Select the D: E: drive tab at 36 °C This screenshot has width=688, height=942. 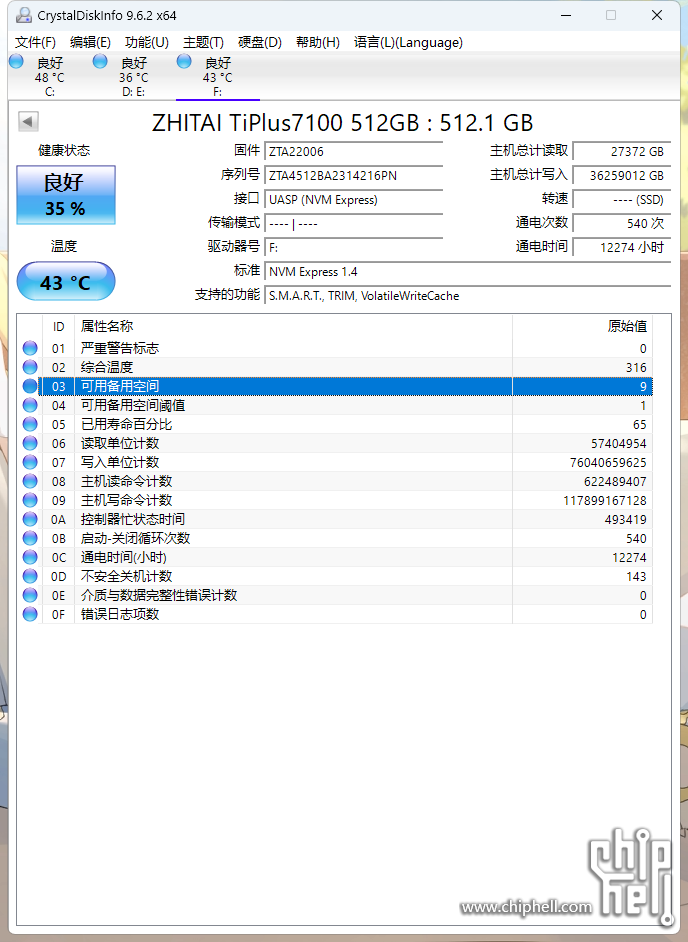point(133,76)
